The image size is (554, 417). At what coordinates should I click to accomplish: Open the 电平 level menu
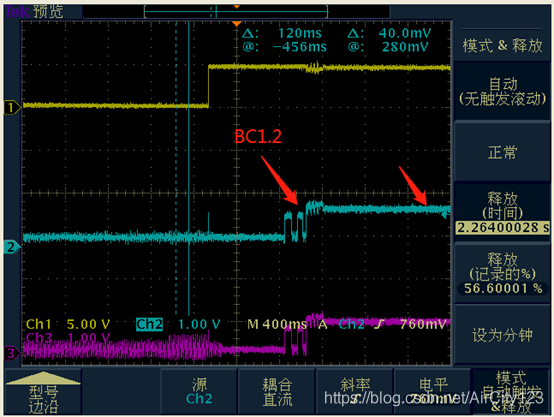pos(432,392)
